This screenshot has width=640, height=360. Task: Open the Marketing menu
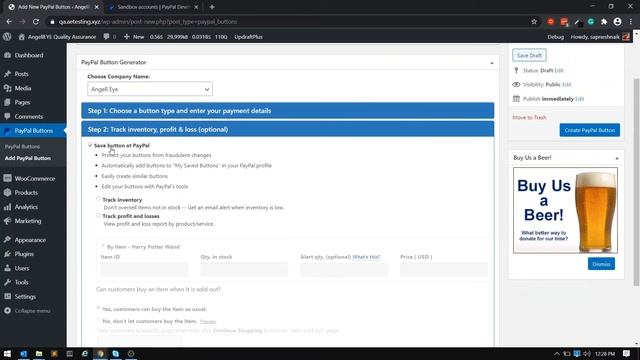coord(28,221)
